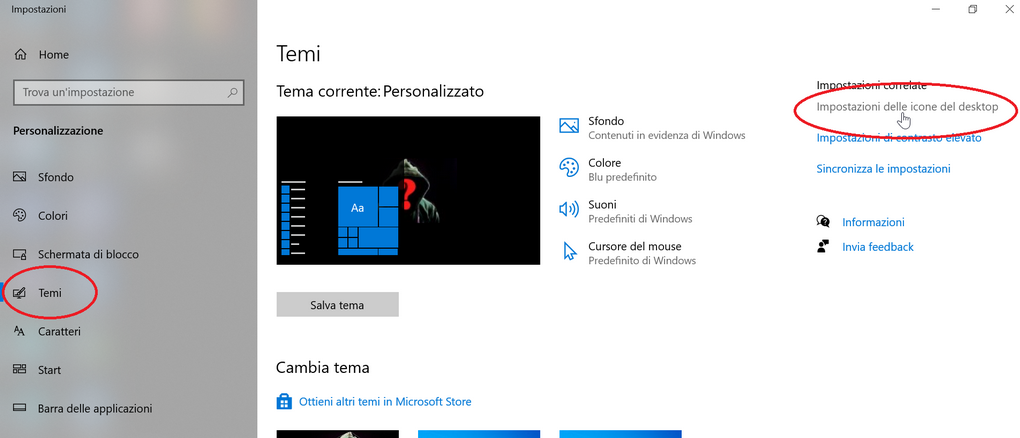Click the Microsoft Store bag icon
This screenshot has height=438, width=1020.
point(284,402)
